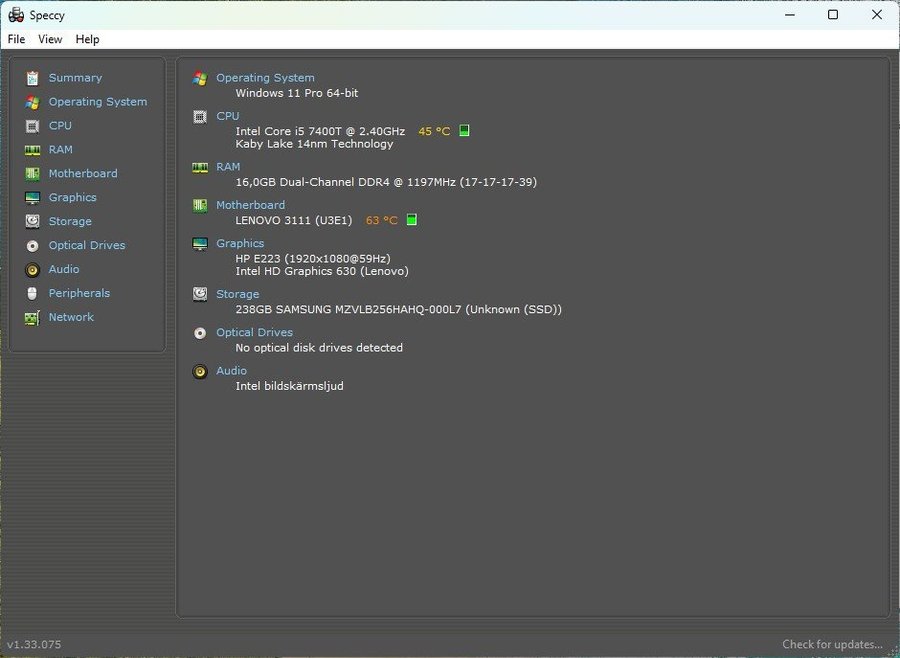Viewport: 900px width, 658px height.
Task: Click HP E223 (1920x1080@59Hz) text
Action: 313,259
